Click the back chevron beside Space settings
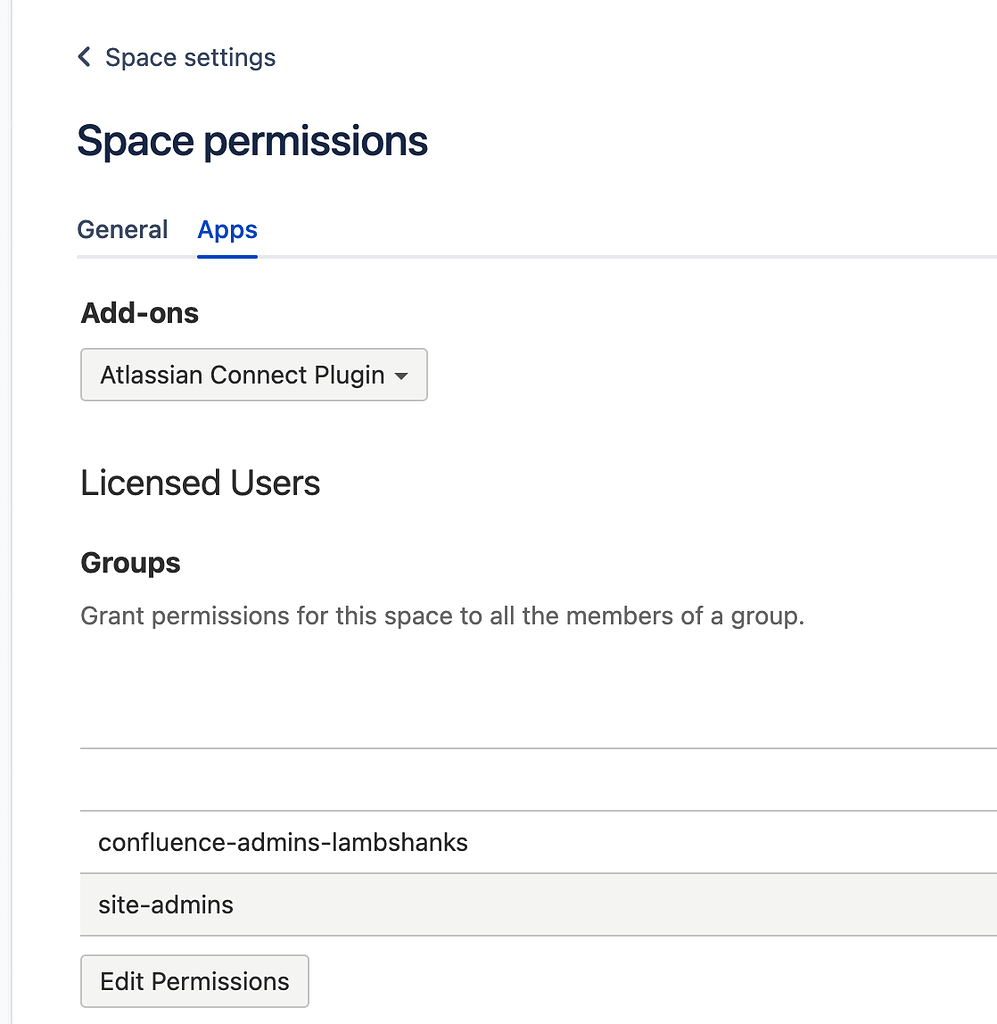 tap(84, 57)
